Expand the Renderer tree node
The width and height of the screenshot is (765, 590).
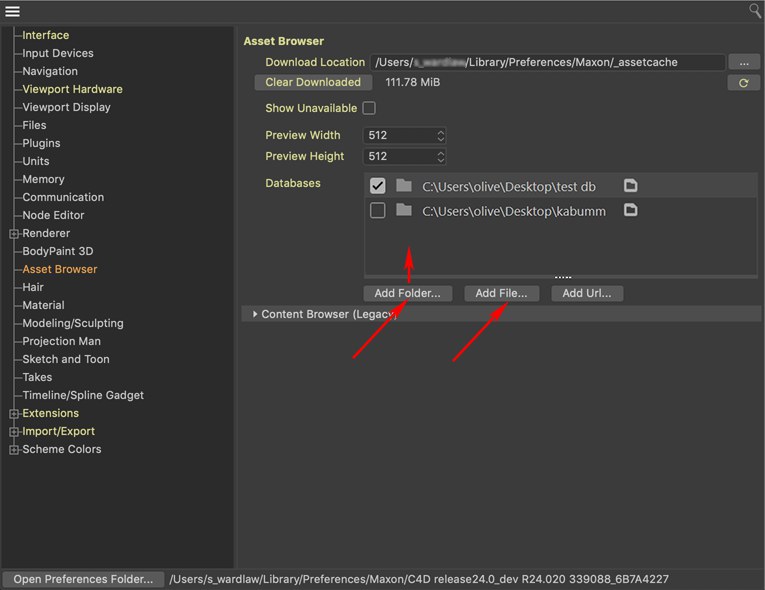click(x=14, y=233)
